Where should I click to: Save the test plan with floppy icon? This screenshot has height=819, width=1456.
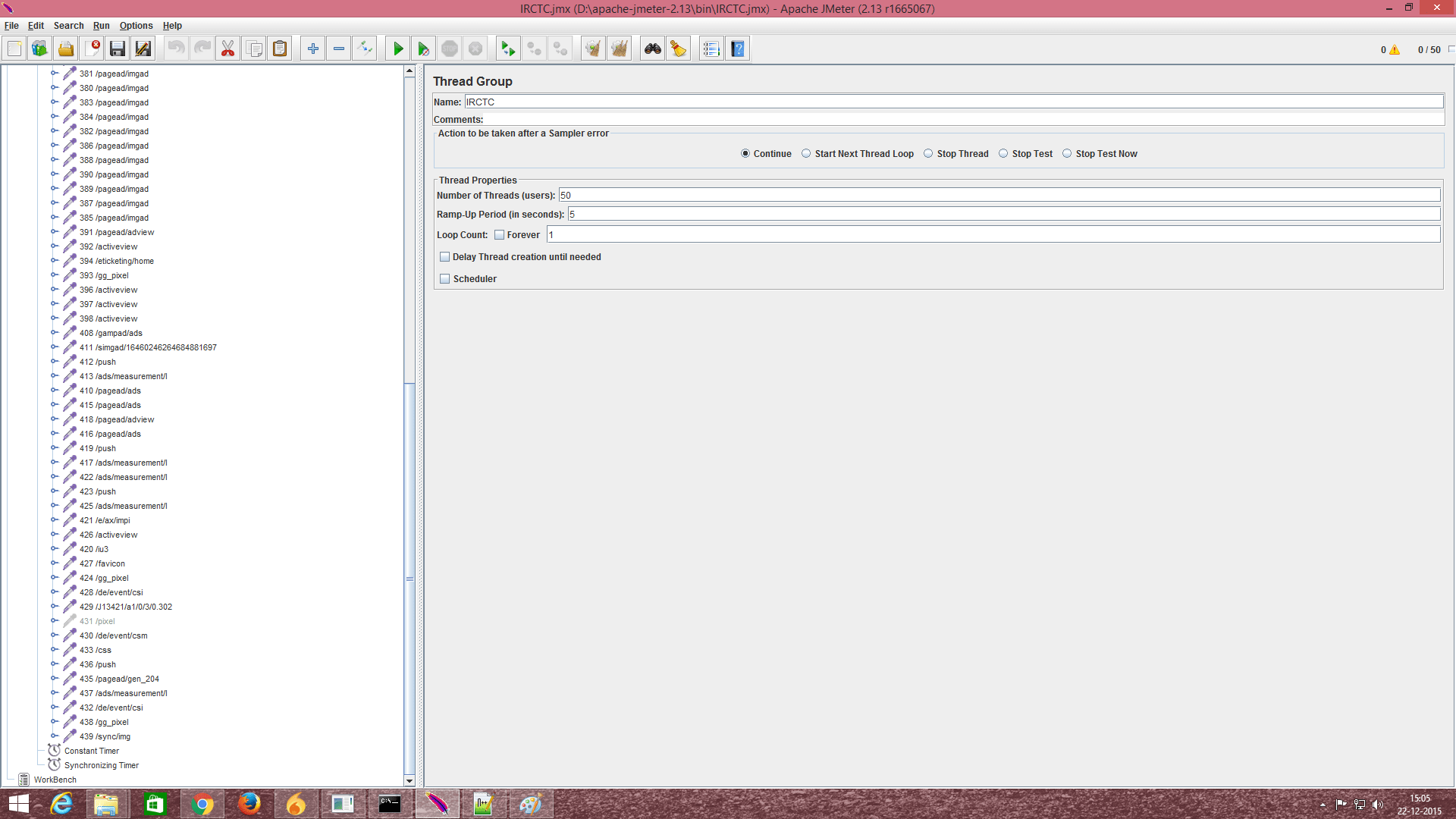click(x=118, y=49)
